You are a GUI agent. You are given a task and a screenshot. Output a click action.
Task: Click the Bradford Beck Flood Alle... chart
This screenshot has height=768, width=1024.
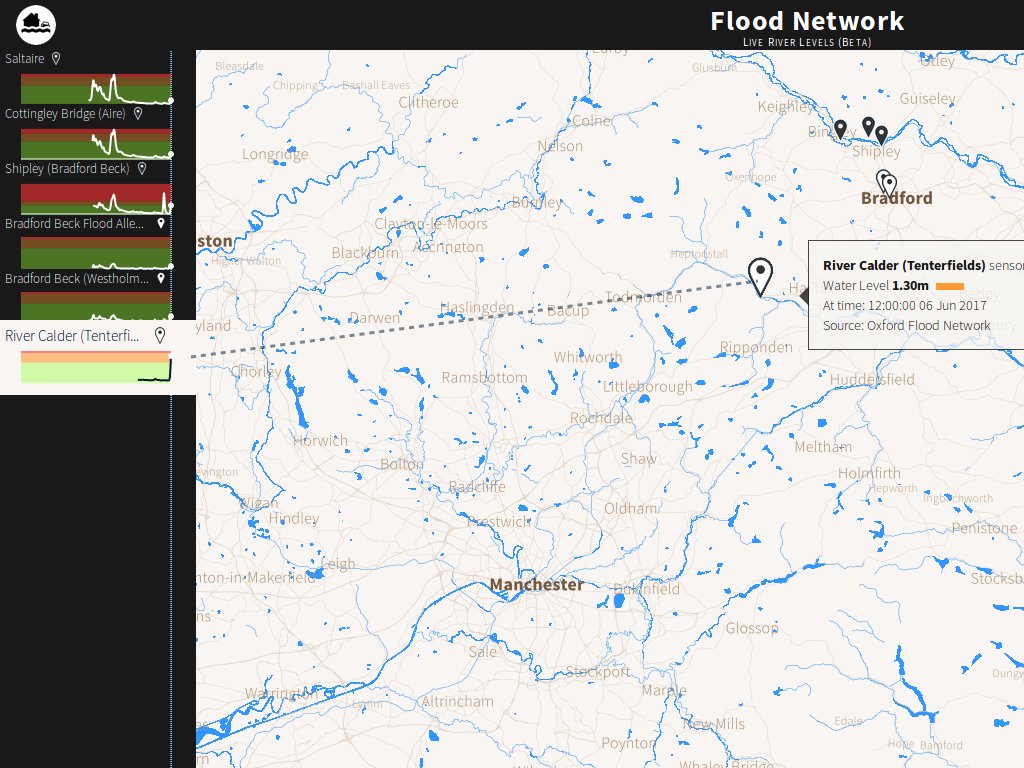(x=96, y=253)
